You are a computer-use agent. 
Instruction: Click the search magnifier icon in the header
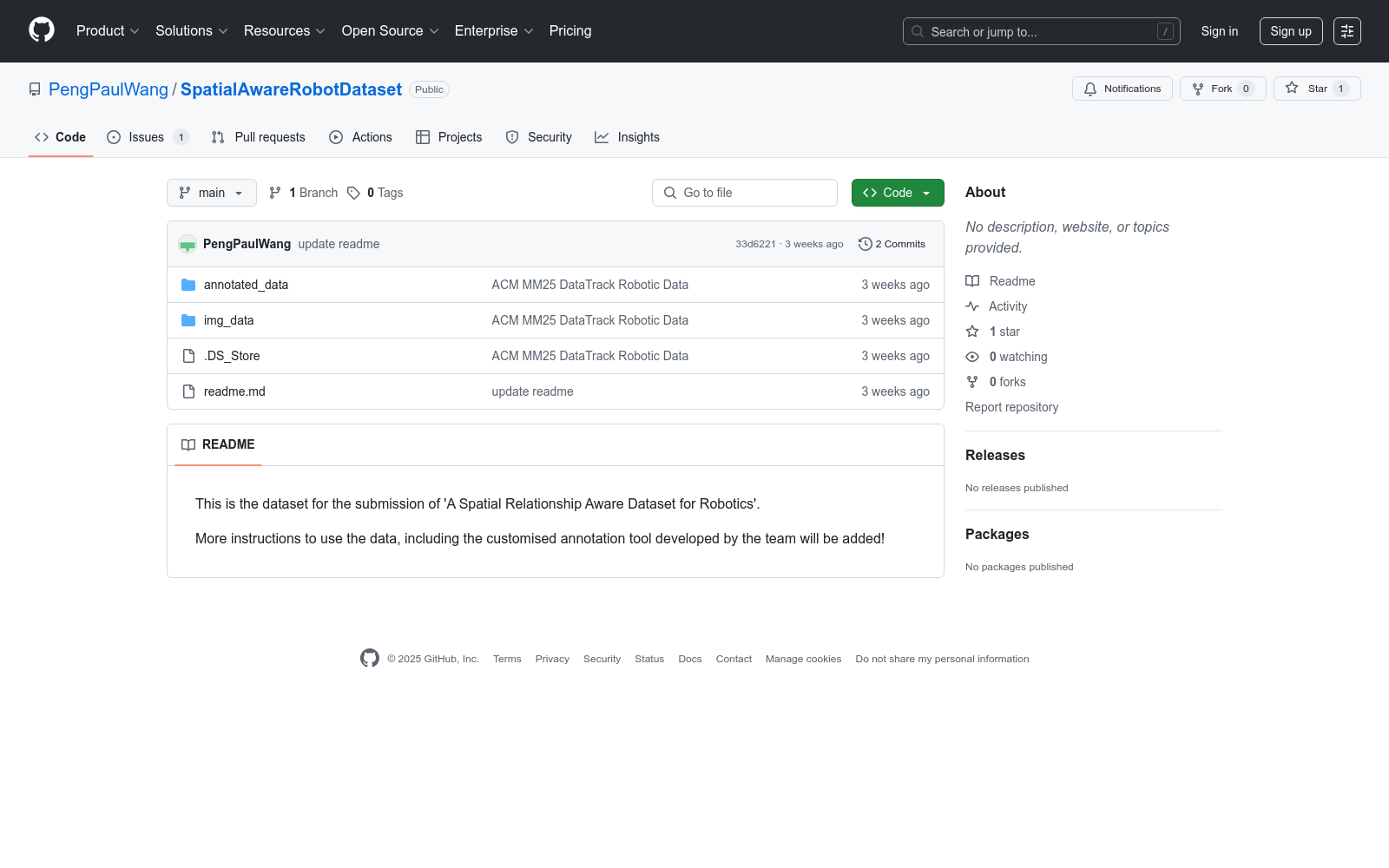point(918,31)
